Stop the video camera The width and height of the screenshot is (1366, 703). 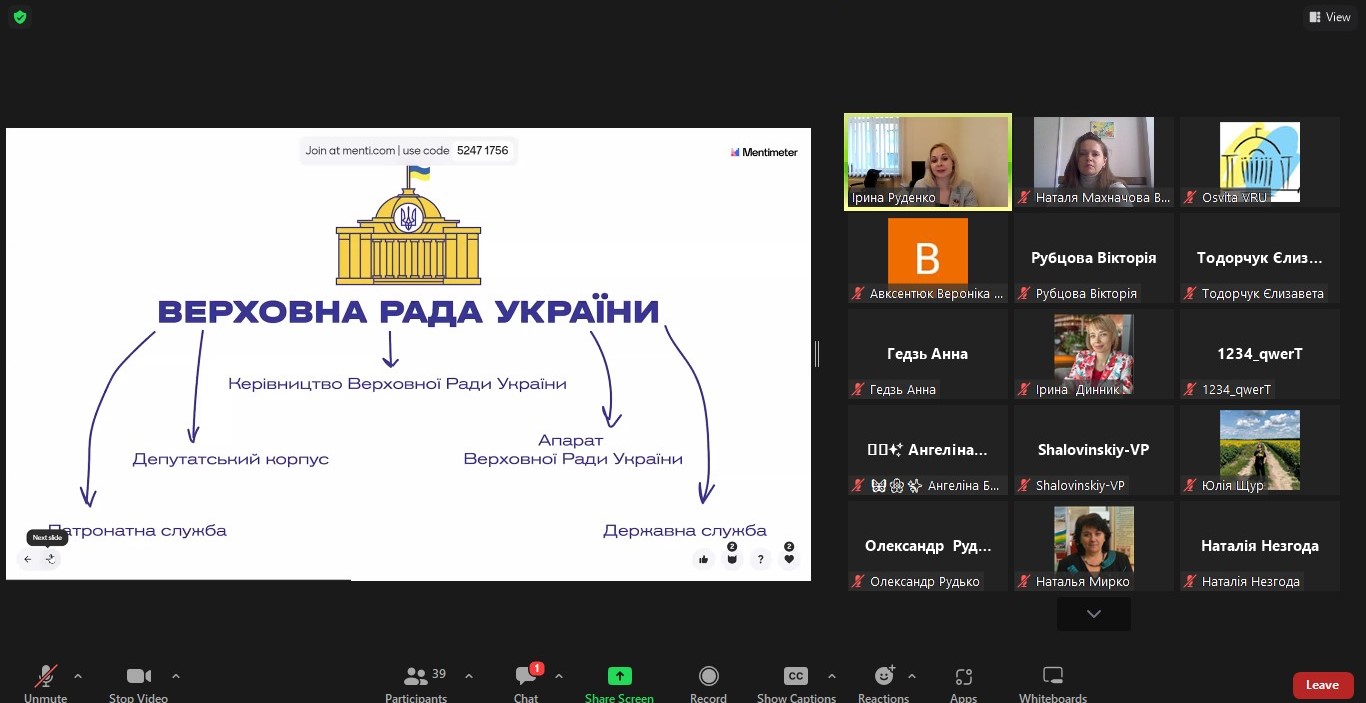[138, 677]
